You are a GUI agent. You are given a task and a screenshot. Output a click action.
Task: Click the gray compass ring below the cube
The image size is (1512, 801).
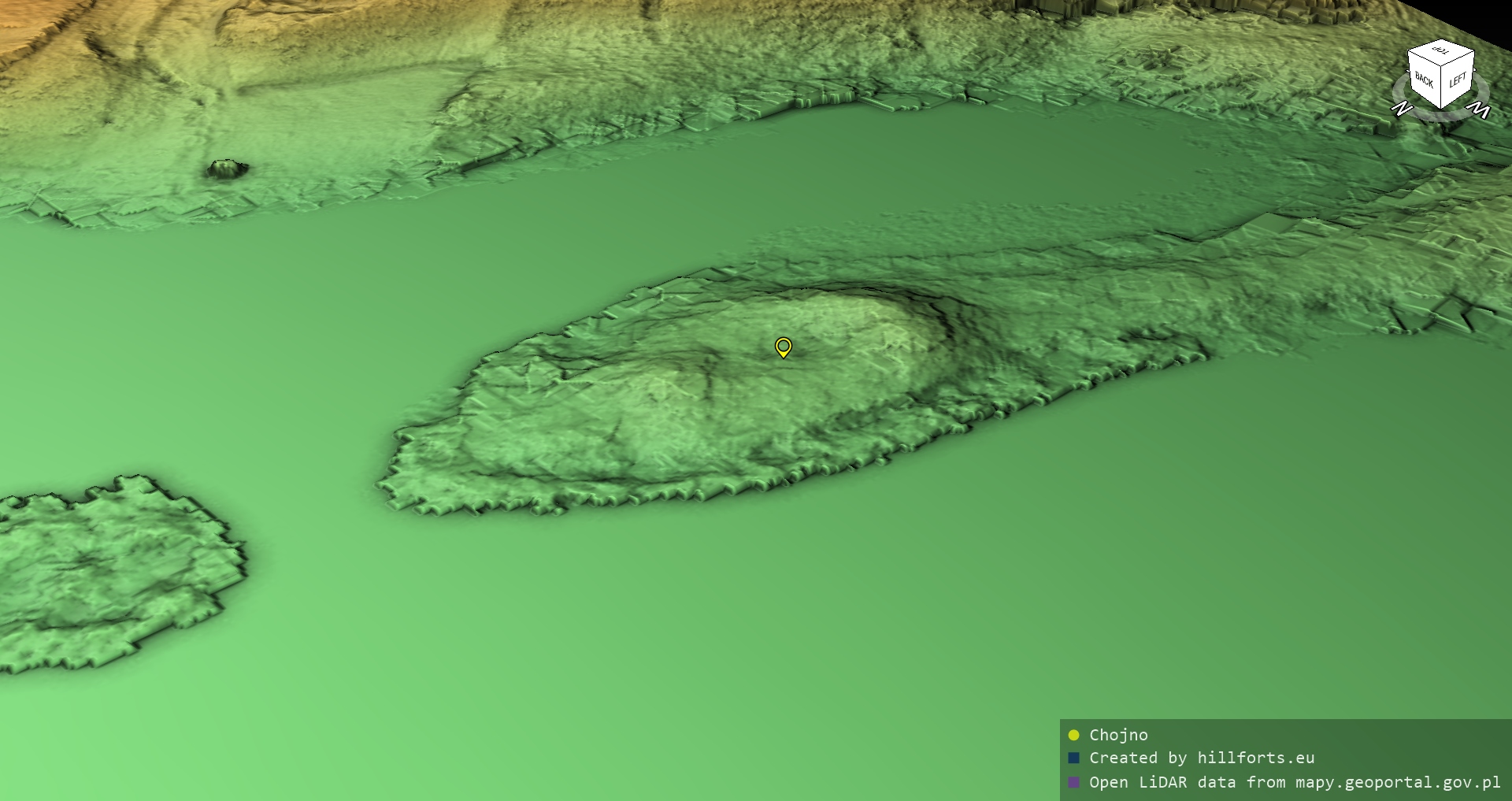pyautogui.click(x=1440, y=116)
